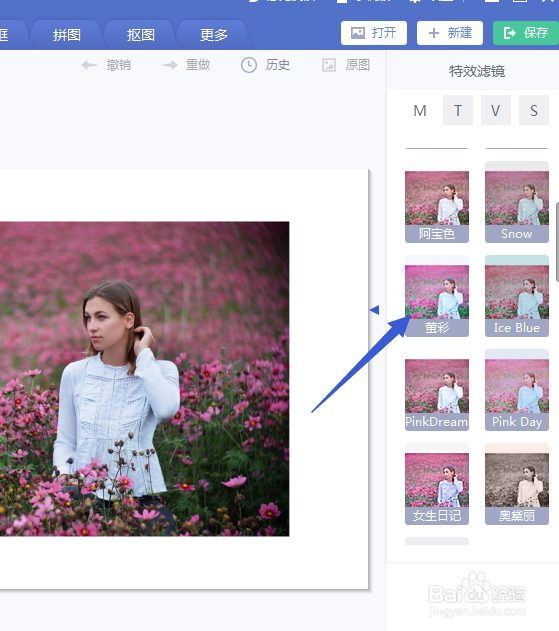View the 原图 original image
This screenshot has height=631, width=559.
346,65
